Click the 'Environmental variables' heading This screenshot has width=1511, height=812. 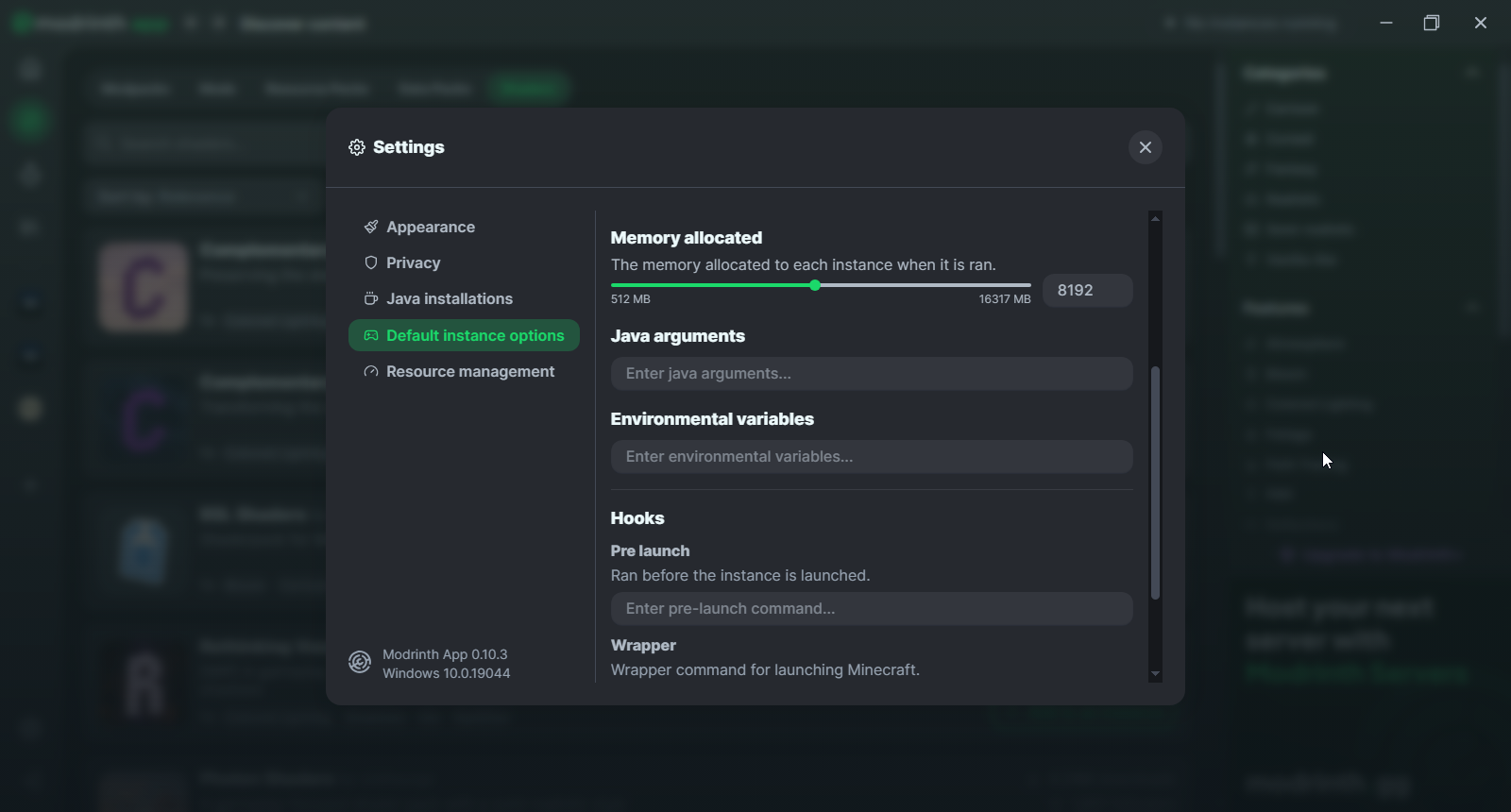click(712, 419)
